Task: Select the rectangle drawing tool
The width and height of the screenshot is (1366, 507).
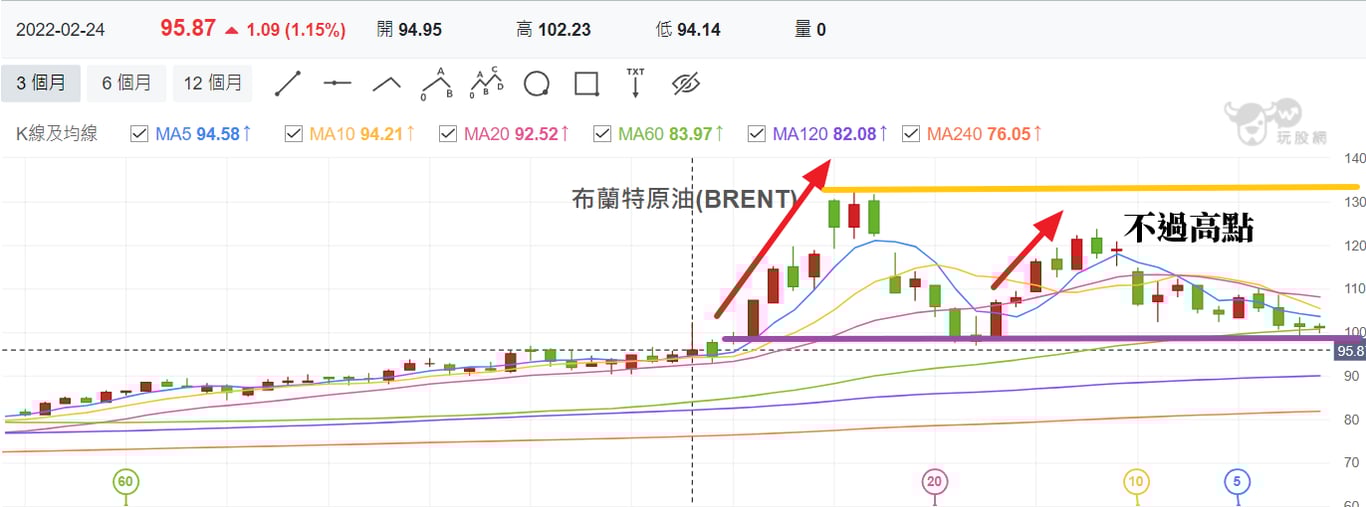Action: click(x=586, y=83)
